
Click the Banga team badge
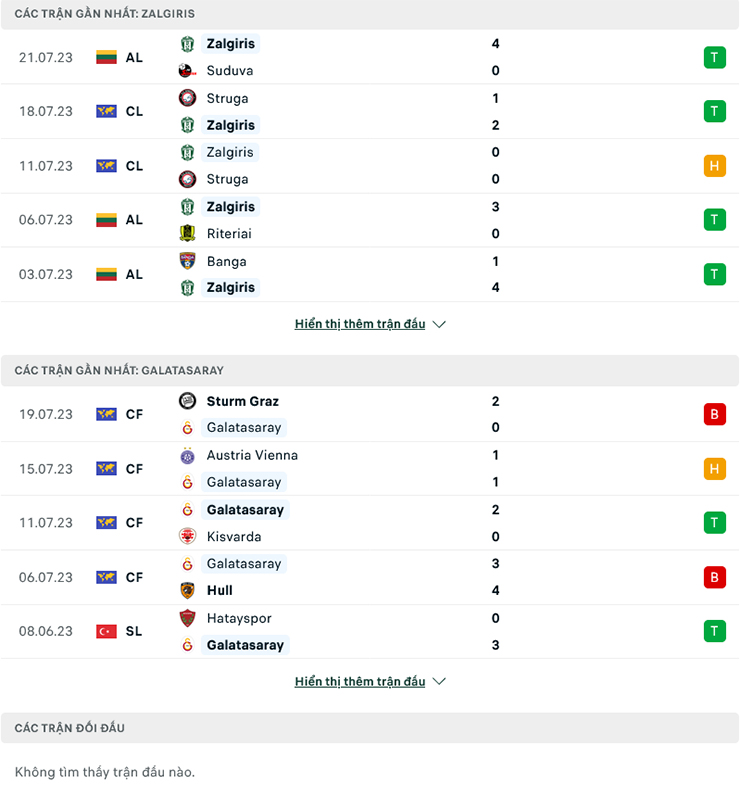187,261
